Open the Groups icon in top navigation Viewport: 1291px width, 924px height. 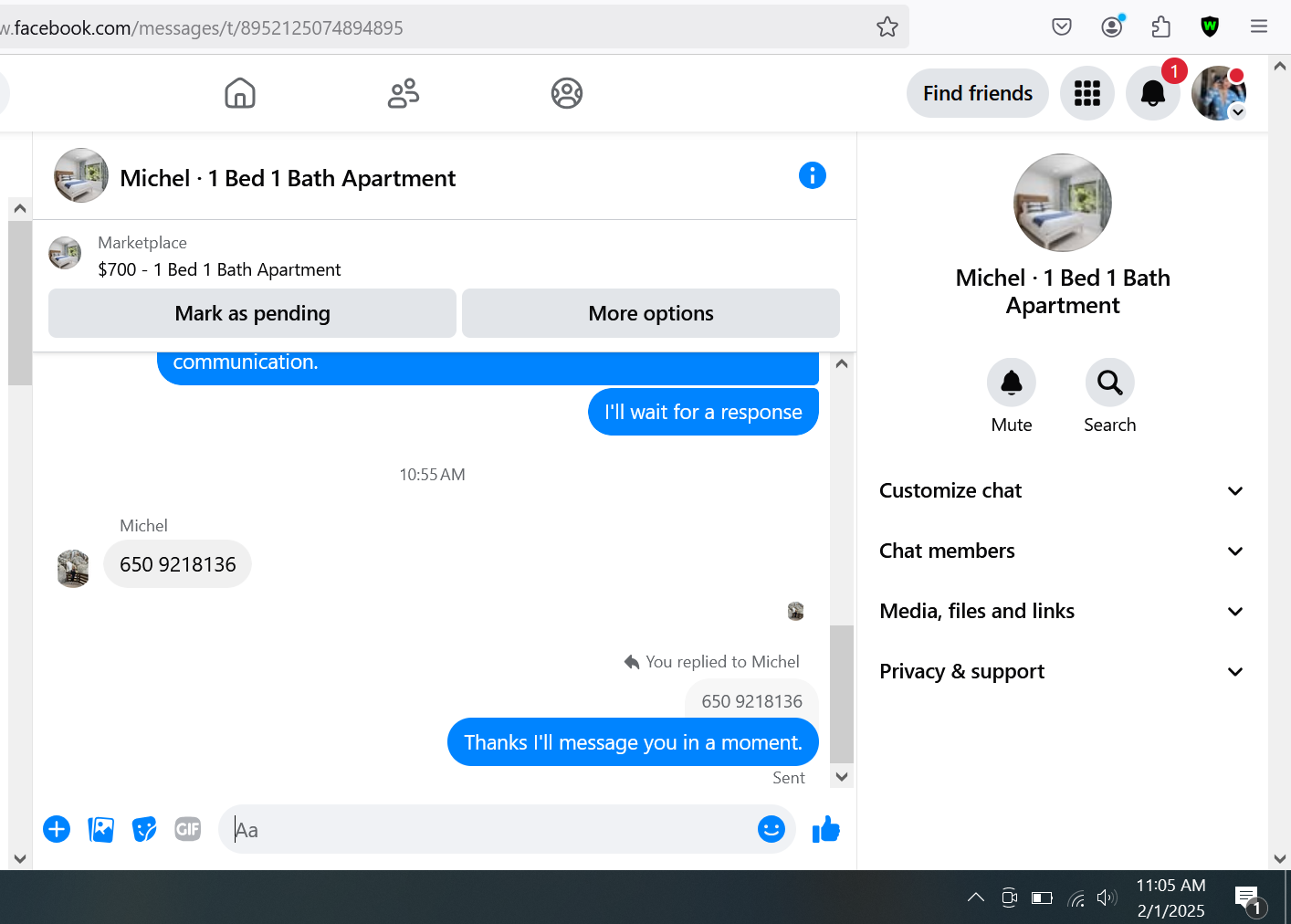click(567, 93)
